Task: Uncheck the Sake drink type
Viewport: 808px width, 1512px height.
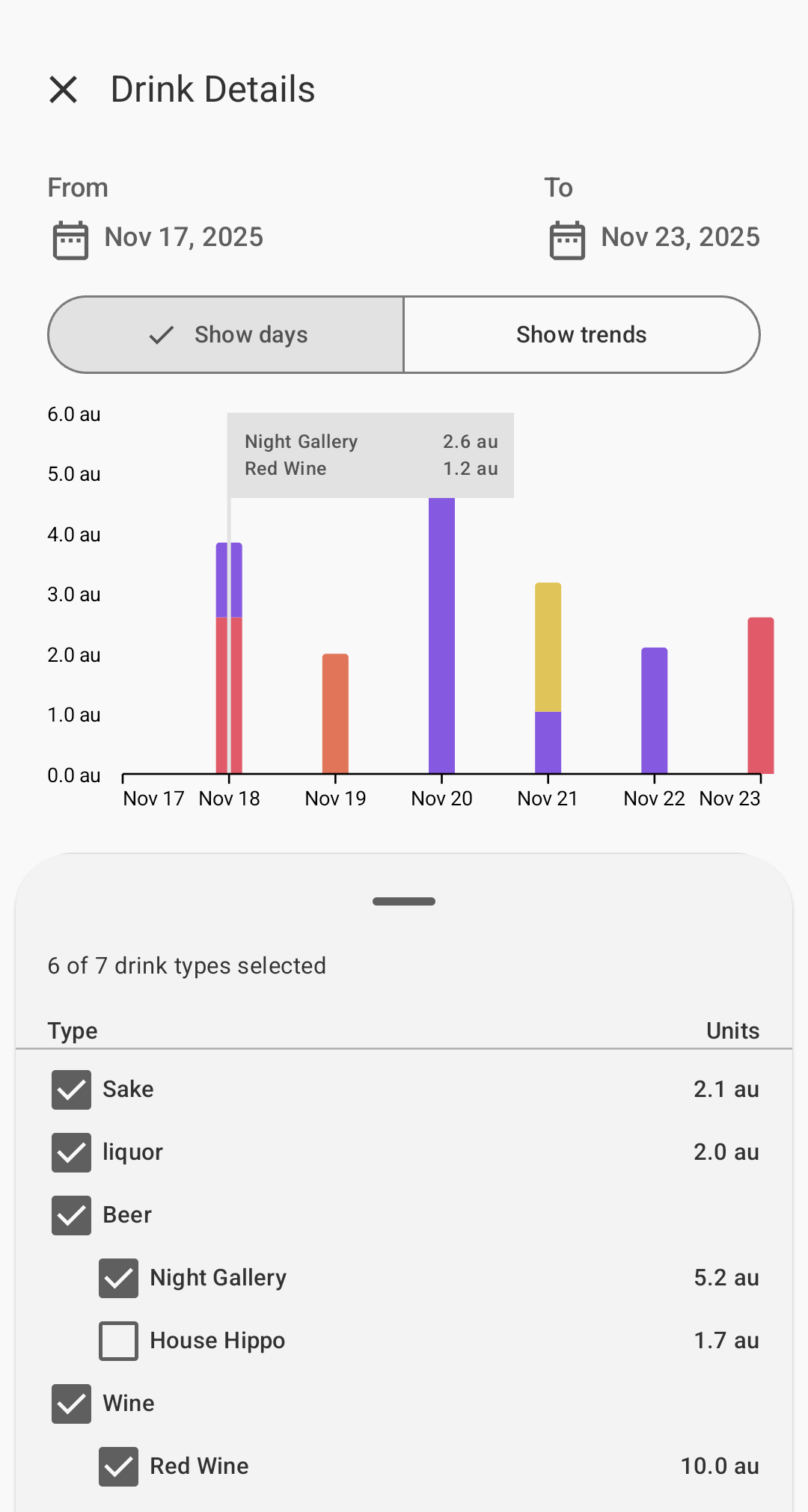Action: [72, 1090]
